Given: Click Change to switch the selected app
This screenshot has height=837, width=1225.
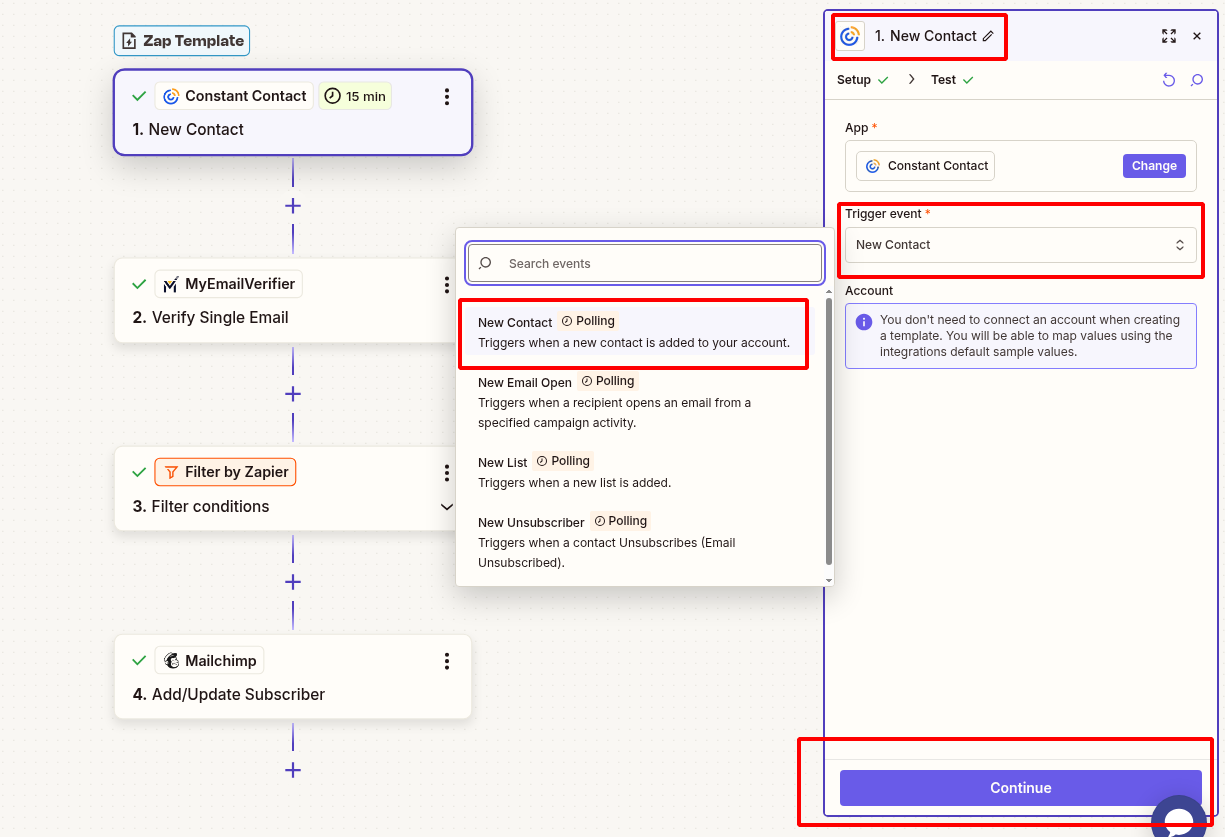Looking at the screenshot, I should point(1154,165).
